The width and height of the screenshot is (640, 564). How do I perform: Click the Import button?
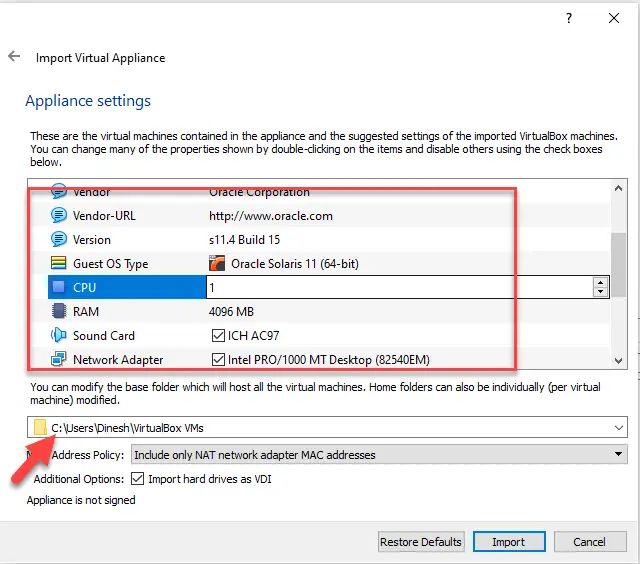[509, 542]
